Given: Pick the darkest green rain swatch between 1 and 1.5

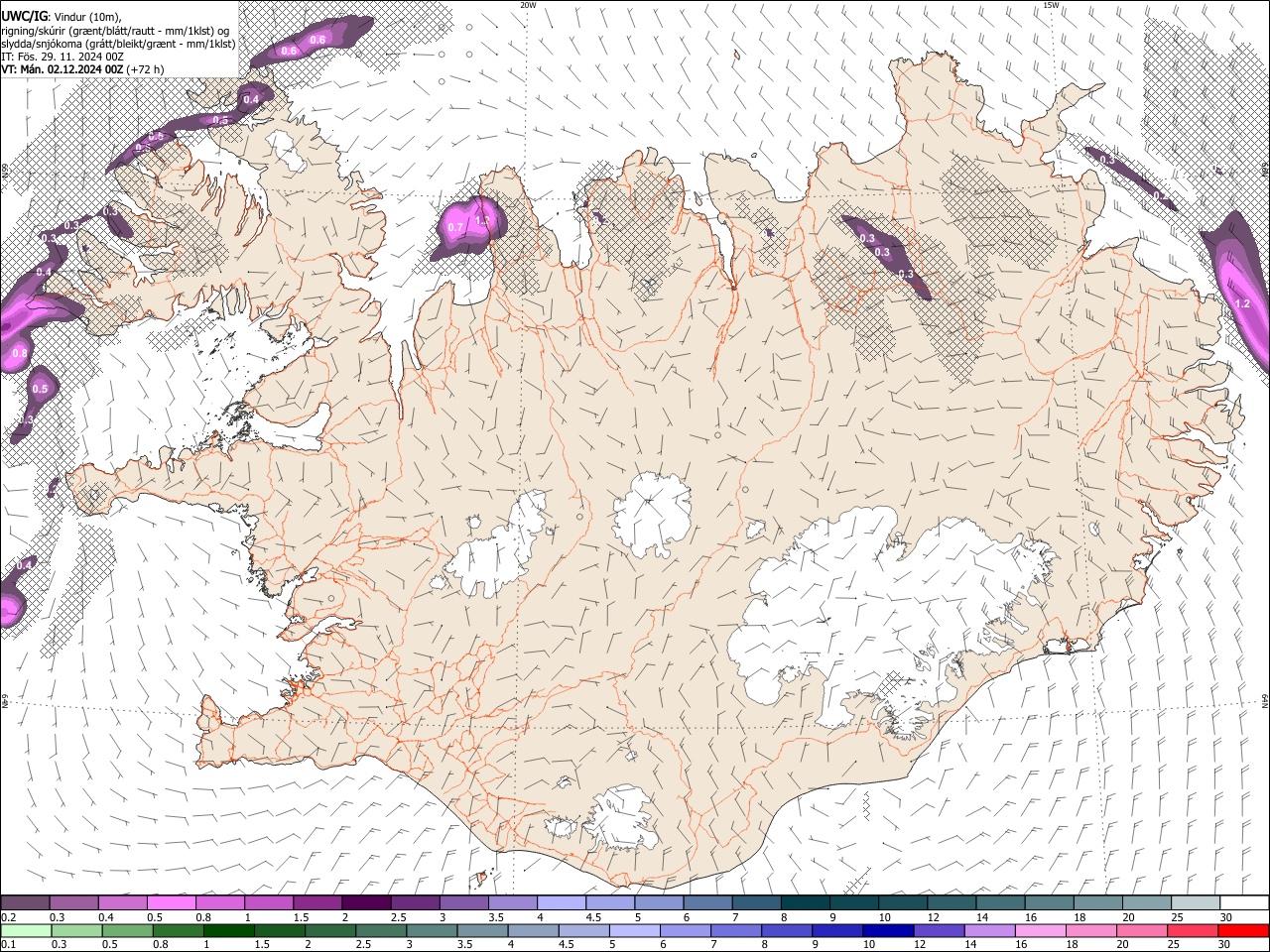Looking at the screenshot, I should tap(228, 930).
